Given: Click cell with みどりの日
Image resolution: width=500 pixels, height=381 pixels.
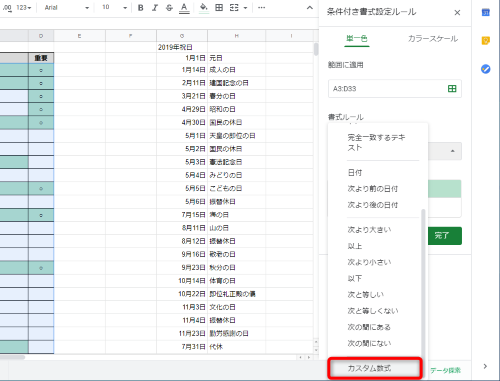Looking at the screenshot, I should point(237,175).
